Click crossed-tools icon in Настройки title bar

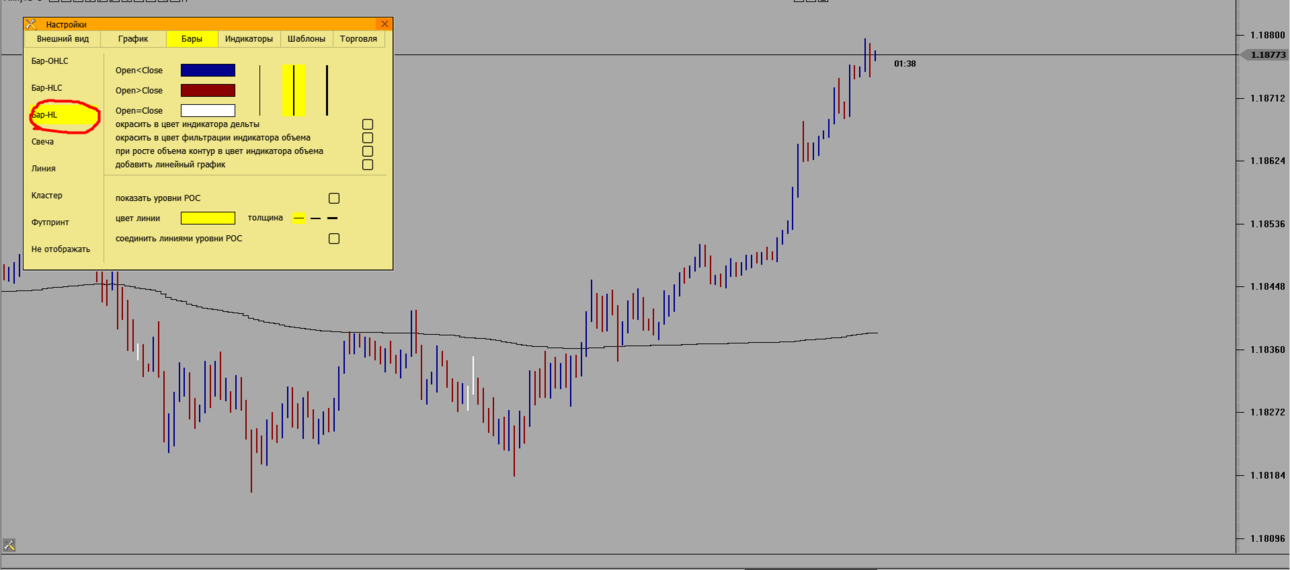click(x=31, y=24)
